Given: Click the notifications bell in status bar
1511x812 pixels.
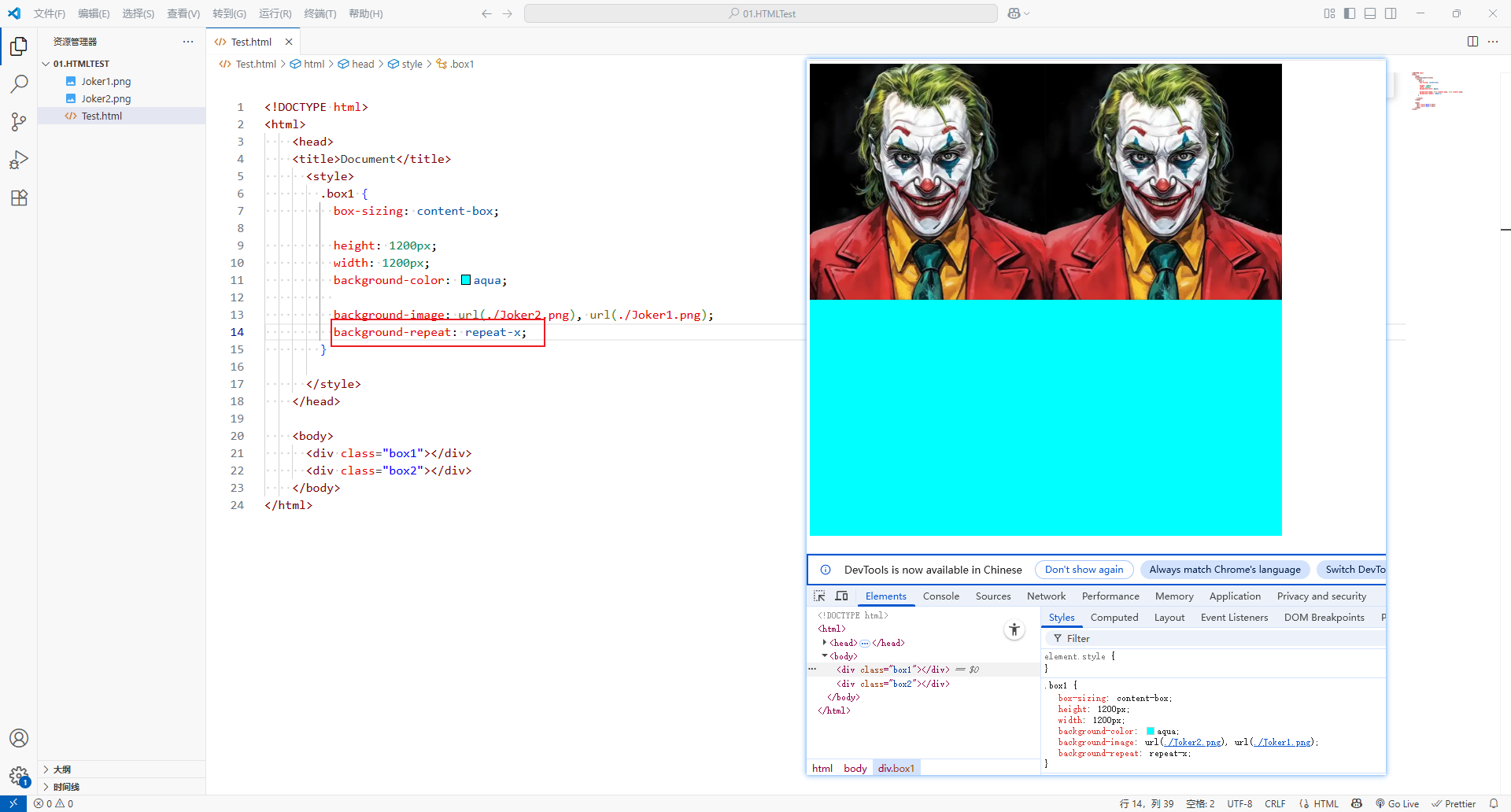Looking at the screenshot, I should [x=1494, y=803].
